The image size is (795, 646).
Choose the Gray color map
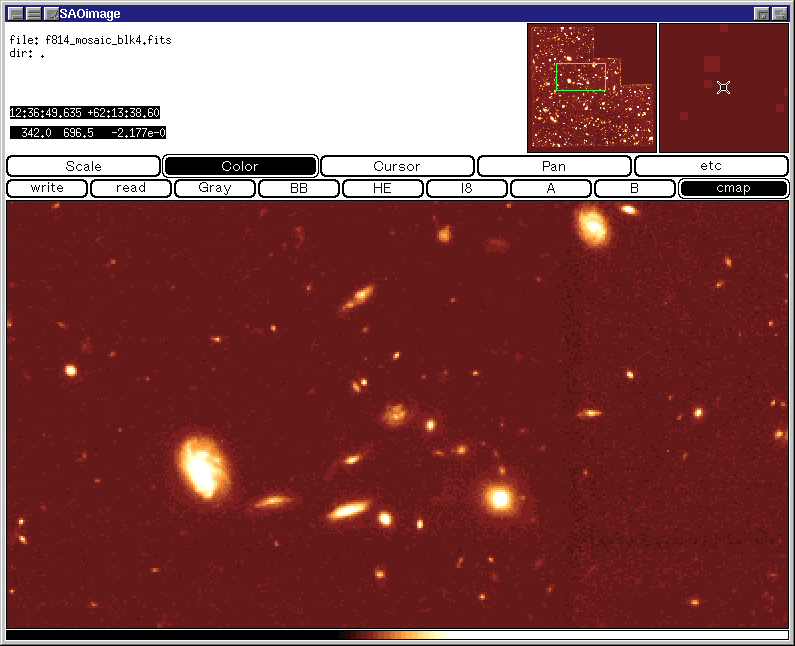pyautogui.click(x=215, y=188)
